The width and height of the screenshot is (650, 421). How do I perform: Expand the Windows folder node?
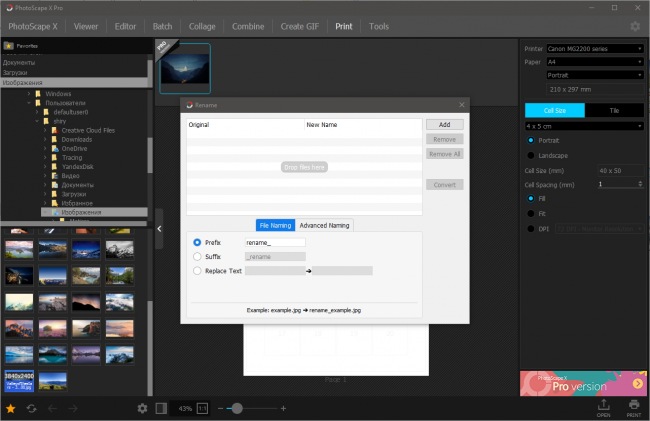(x=29, y=94)
